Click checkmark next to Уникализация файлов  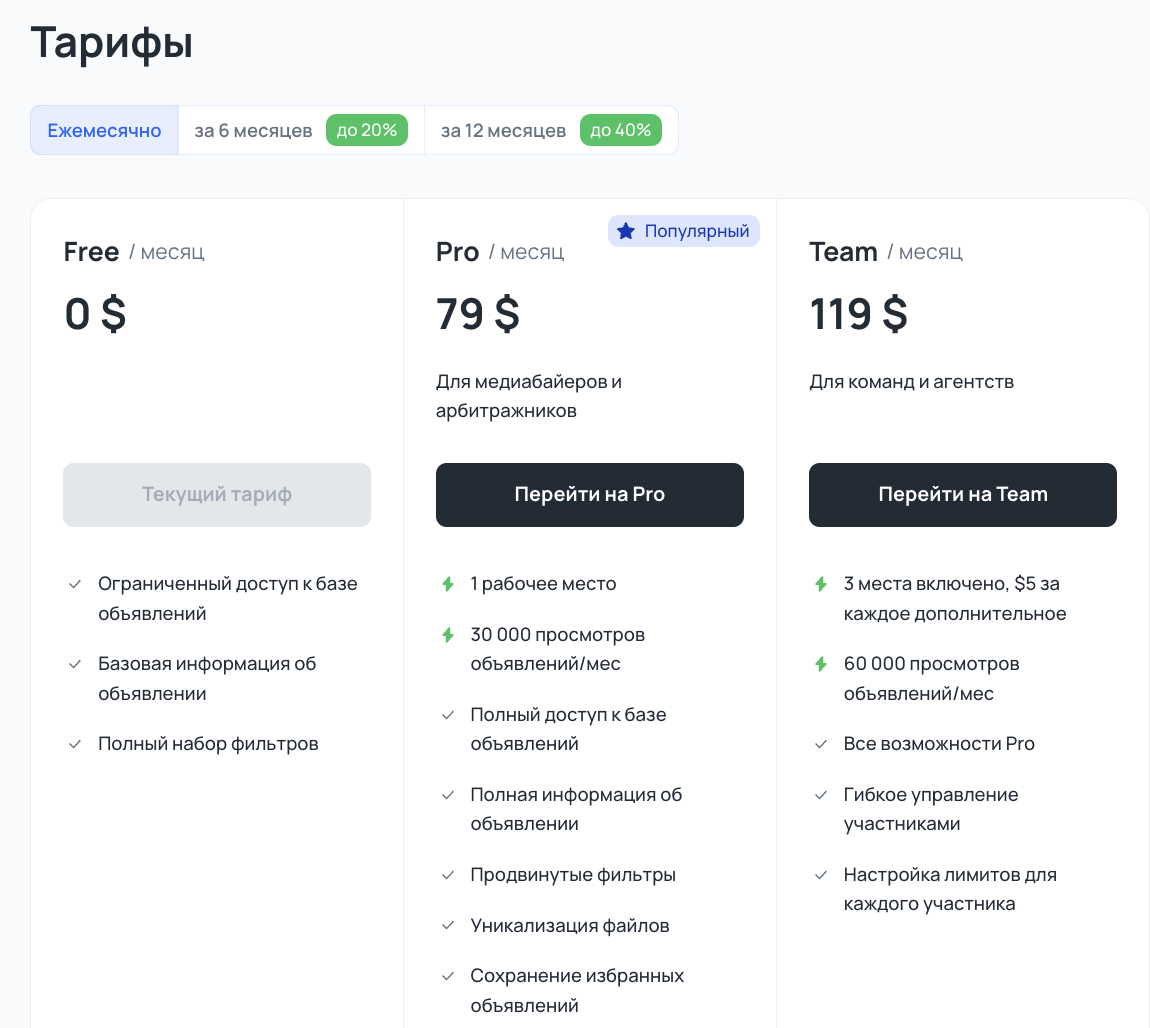click(448, 925)
